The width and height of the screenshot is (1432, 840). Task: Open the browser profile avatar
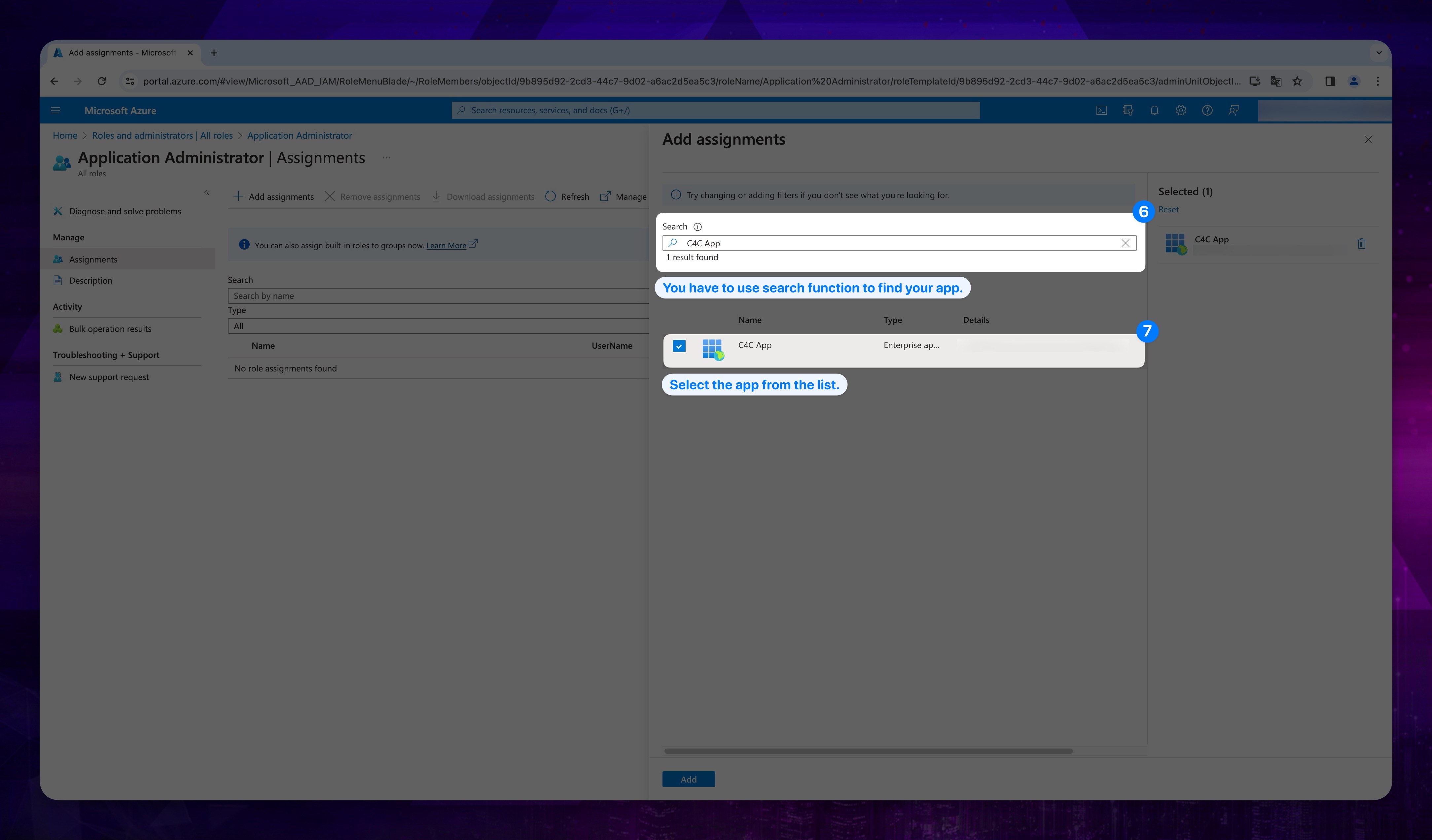tap(1354, 81)
